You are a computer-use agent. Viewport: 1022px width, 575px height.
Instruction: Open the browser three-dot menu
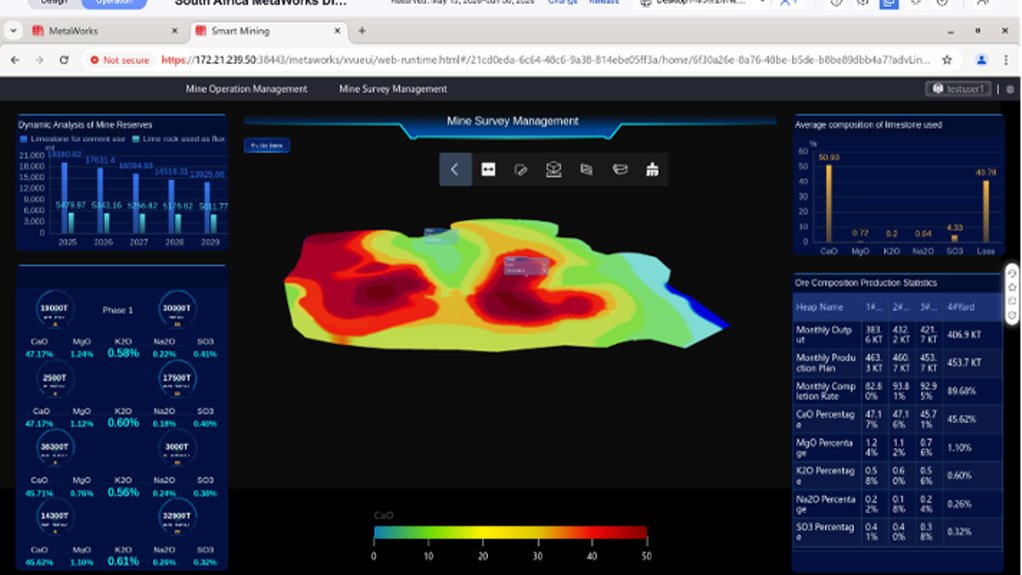click(1006, 60)
